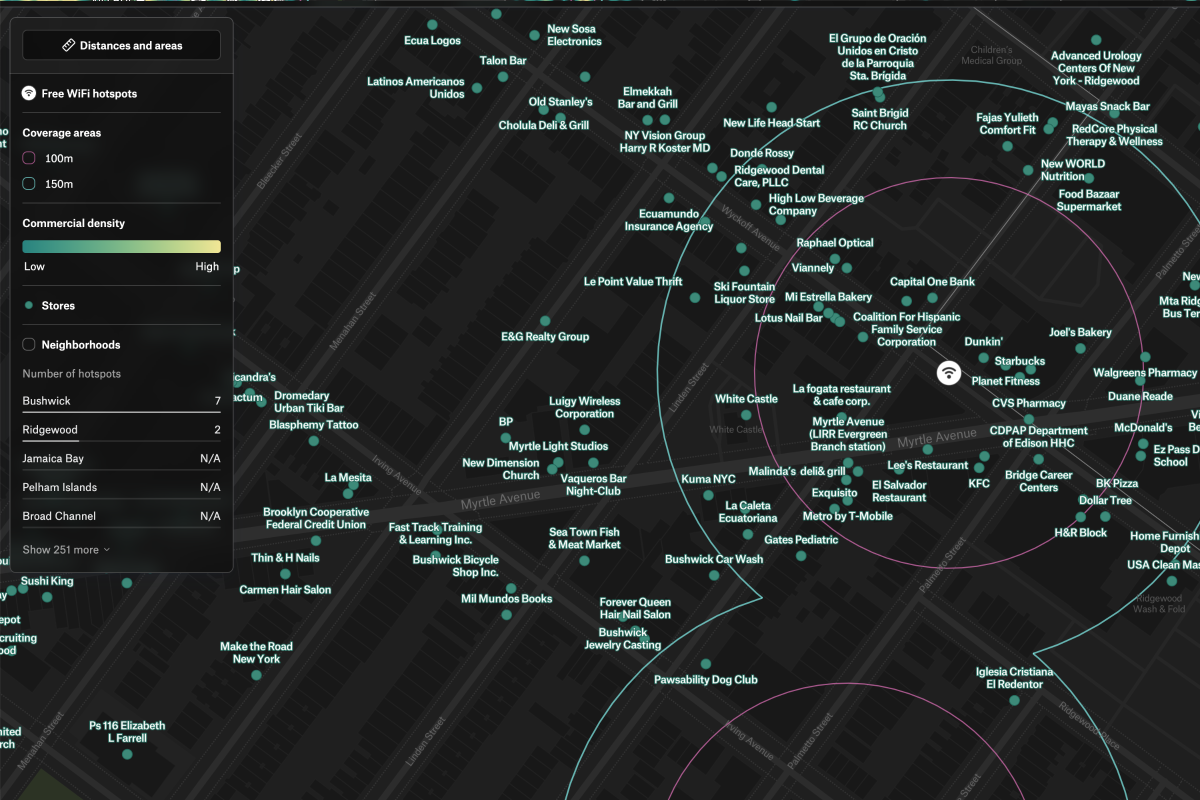This screenshot has width=1200, height=800.
Task: Click the Sea Town Fish & Meat Market label
Action: 585,538
